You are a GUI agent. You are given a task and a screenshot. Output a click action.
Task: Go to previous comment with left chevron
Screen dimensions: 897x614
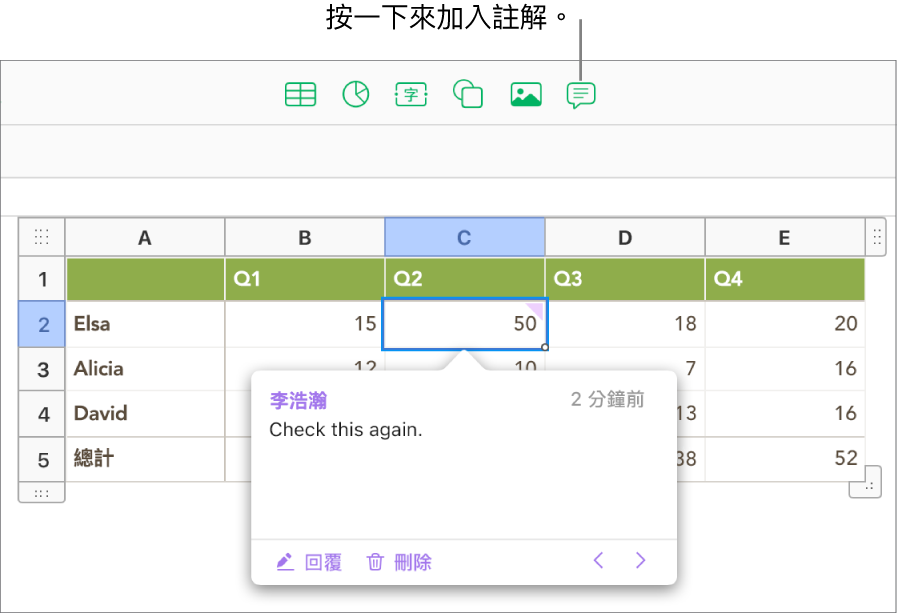tap(598, 561)
